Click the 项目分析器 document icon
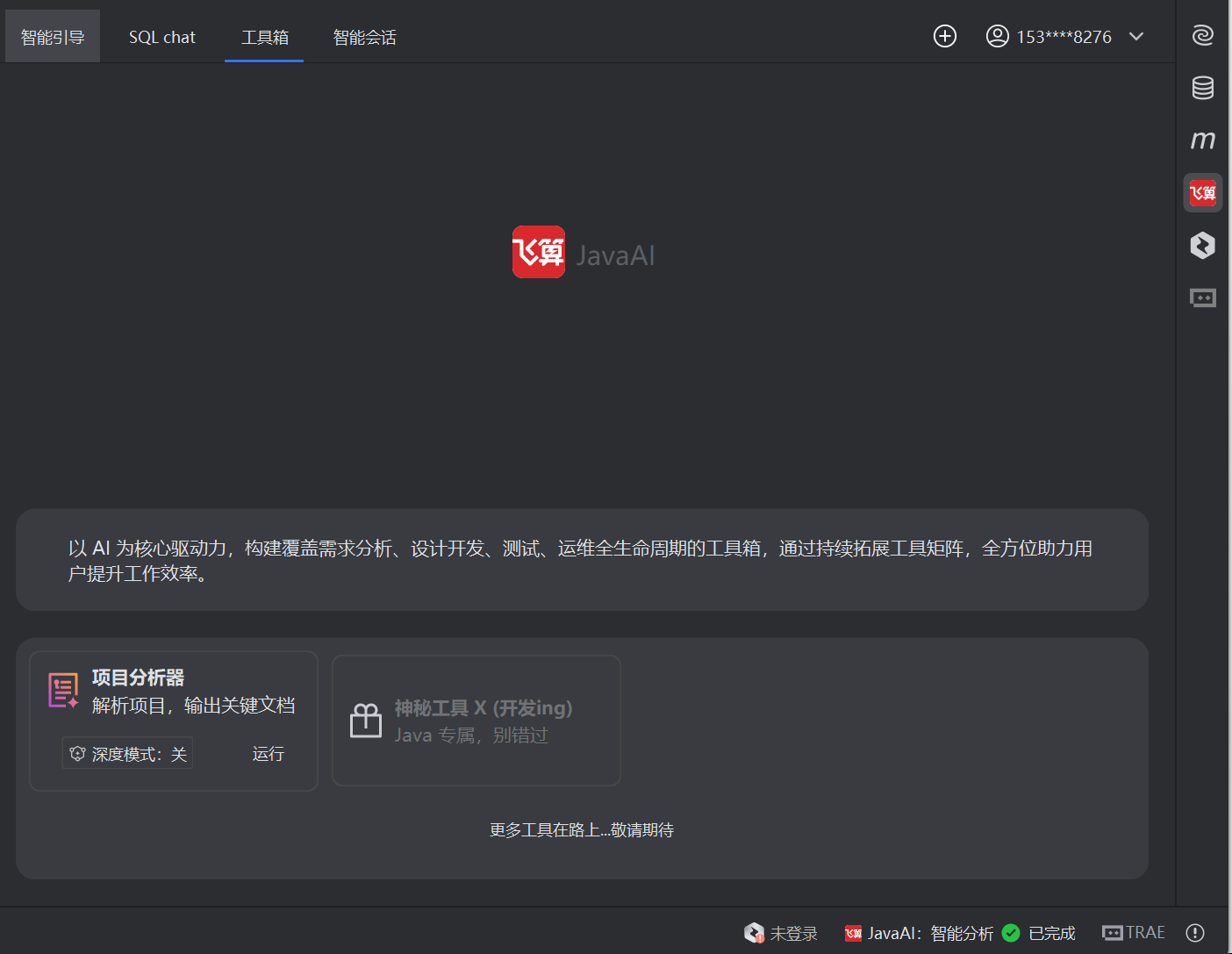 [63, 691]
